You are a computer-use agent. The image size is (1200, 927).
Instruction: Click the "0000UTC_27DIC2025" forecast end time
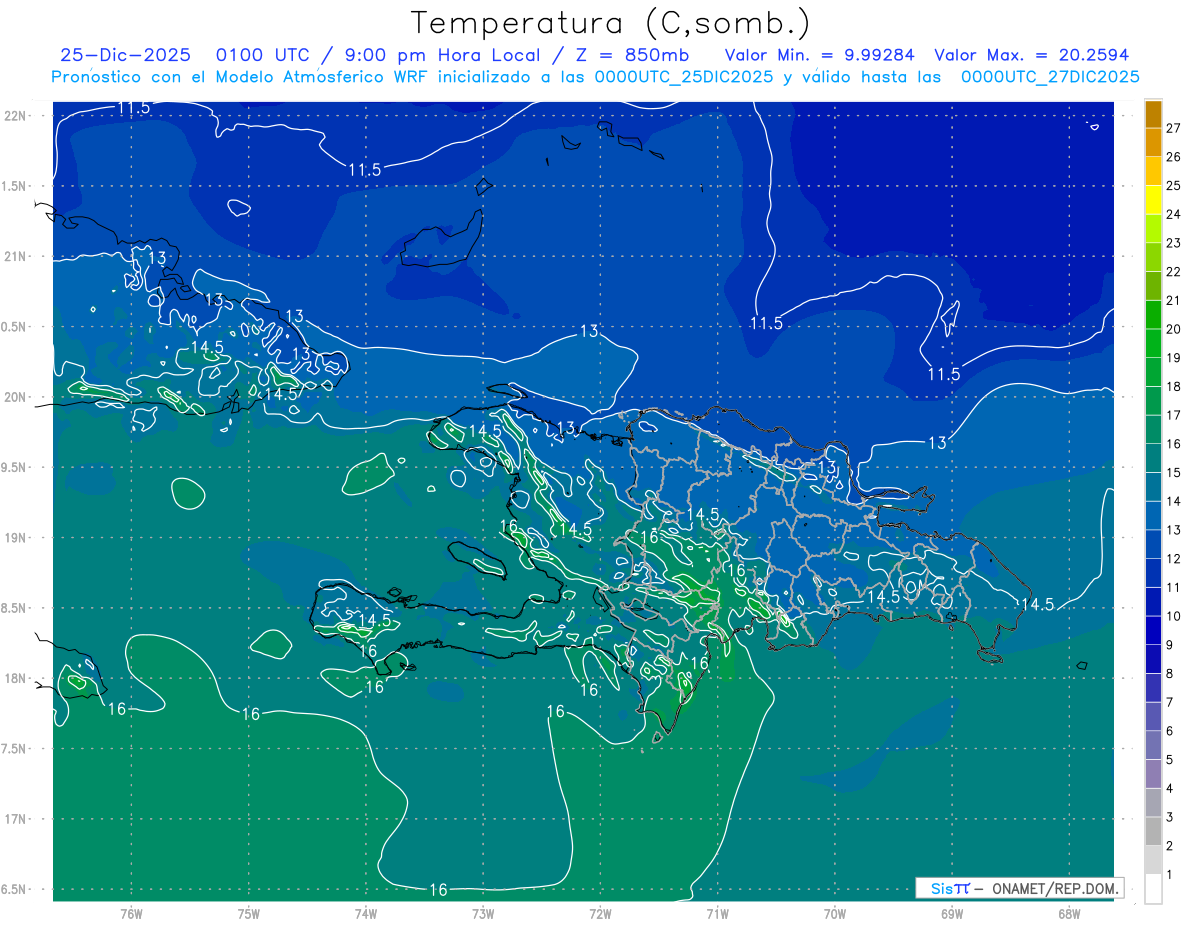(x=1050, y=77)
